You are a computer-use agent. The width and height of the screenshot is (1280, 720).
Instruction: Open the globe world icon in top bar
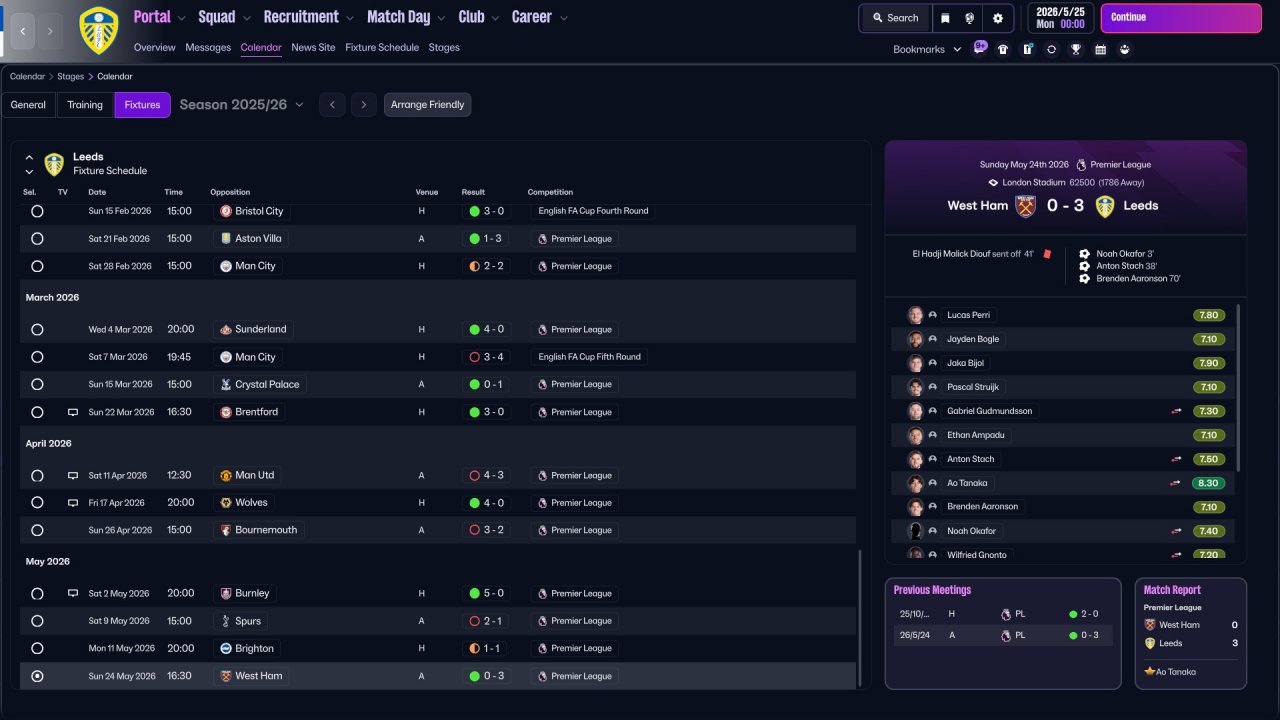[x=970, y=18]
